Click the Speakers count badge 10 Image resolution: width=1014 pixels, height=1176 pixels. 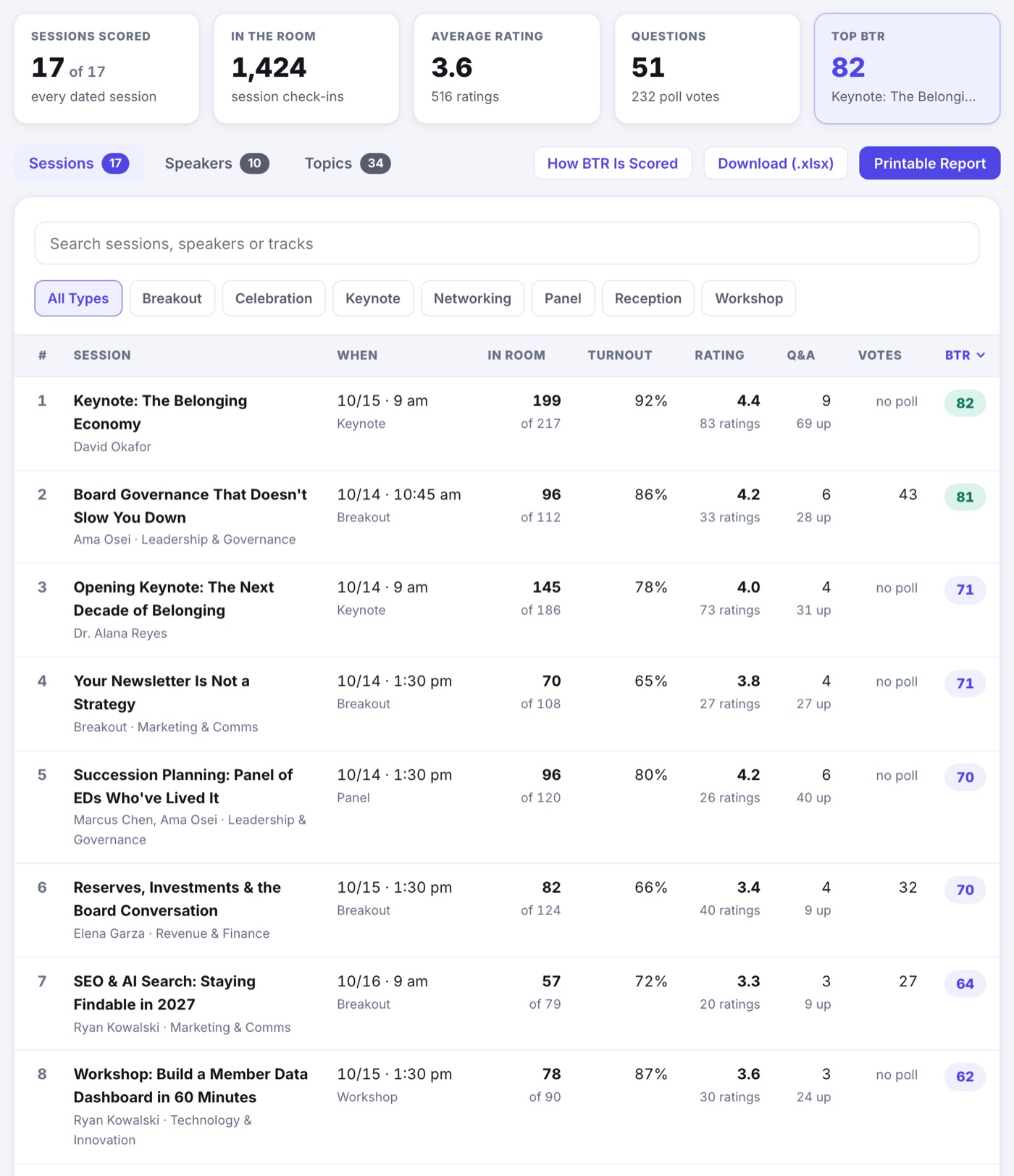point(254,164)
